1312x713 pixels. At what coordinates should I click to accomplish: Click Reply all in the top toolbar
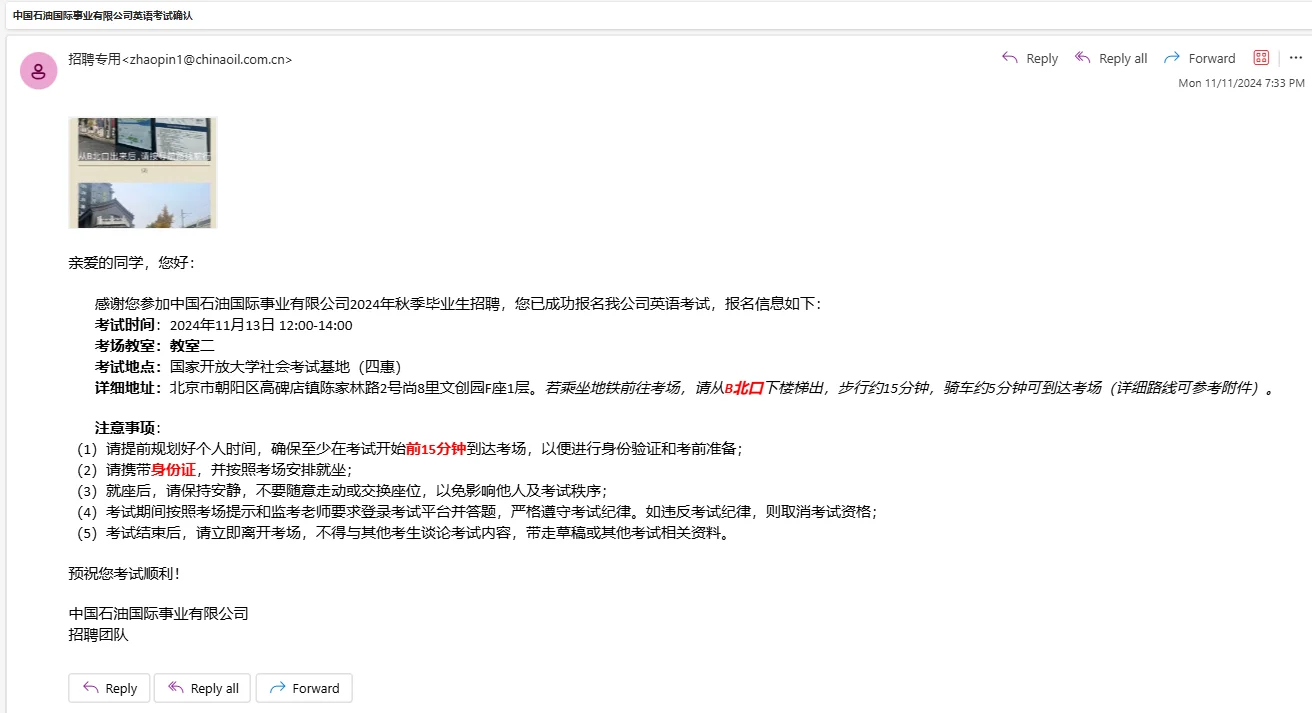[1110, 58]
